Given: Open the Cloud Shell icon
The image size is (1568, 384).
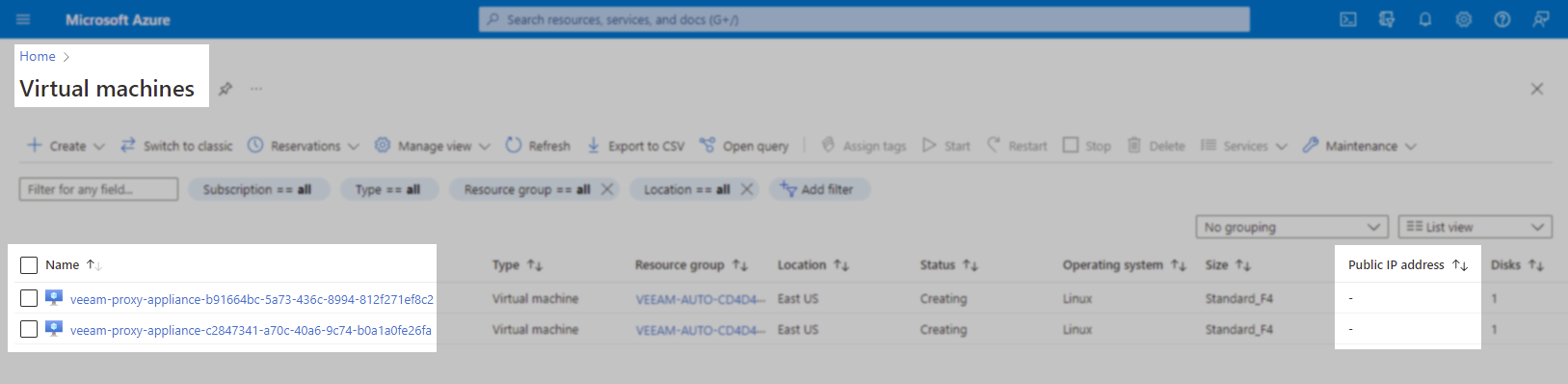Looking at the screenshot, I should (1348, 19).
